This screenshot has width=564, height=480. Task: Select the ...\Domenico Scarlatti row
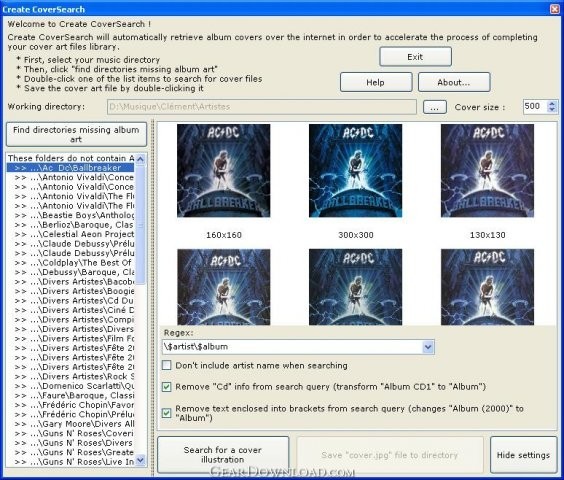click(x=71, y=386)
